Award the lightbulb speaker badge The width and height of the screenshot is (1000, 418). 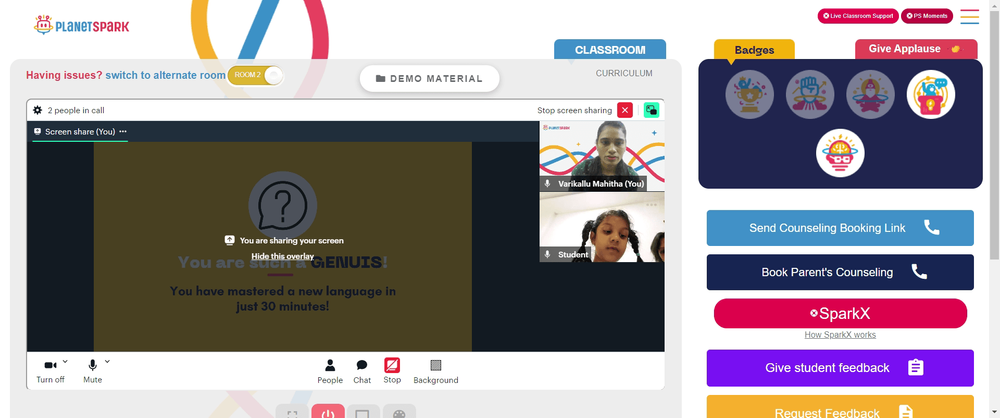(x=931, y=94)
